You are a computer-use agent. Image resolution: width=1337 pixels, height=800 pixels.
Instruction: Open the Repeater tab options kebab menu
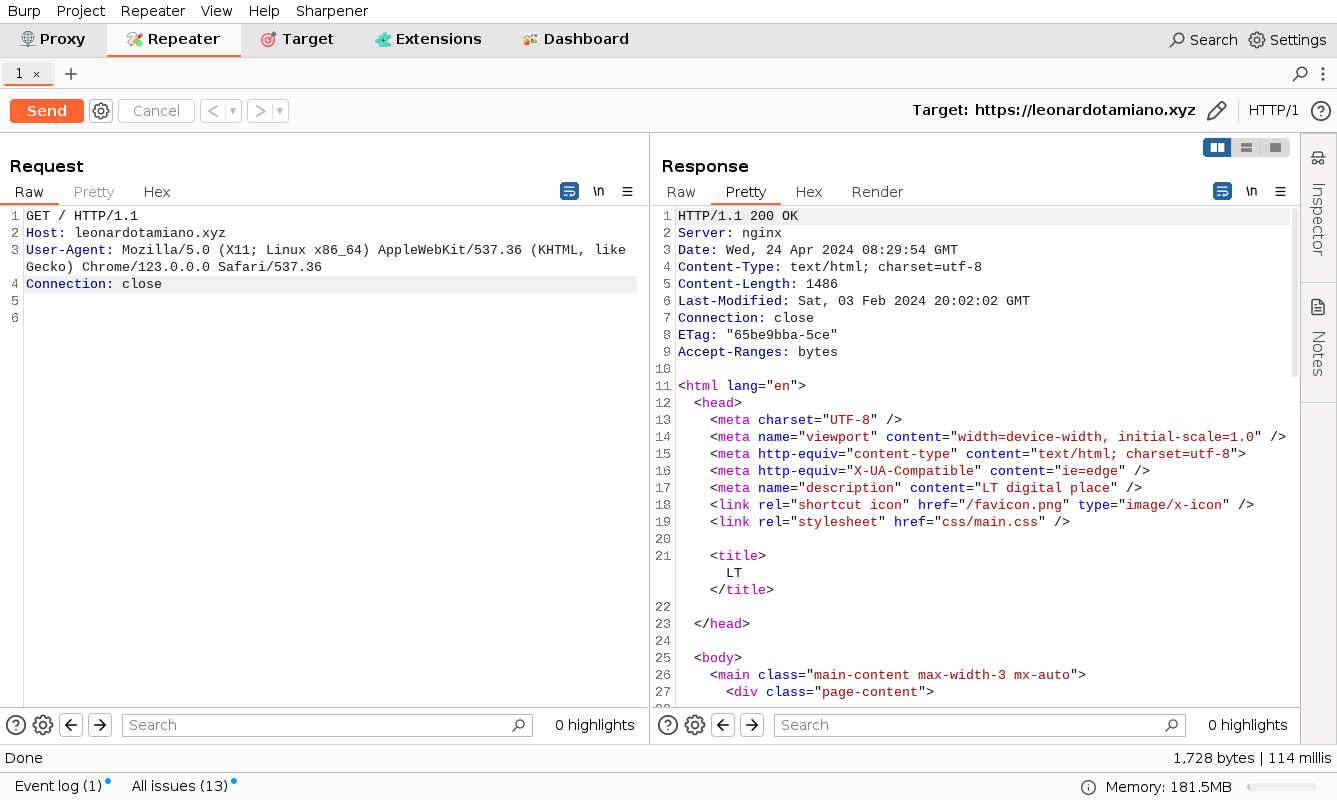(x=1324, y=74)
